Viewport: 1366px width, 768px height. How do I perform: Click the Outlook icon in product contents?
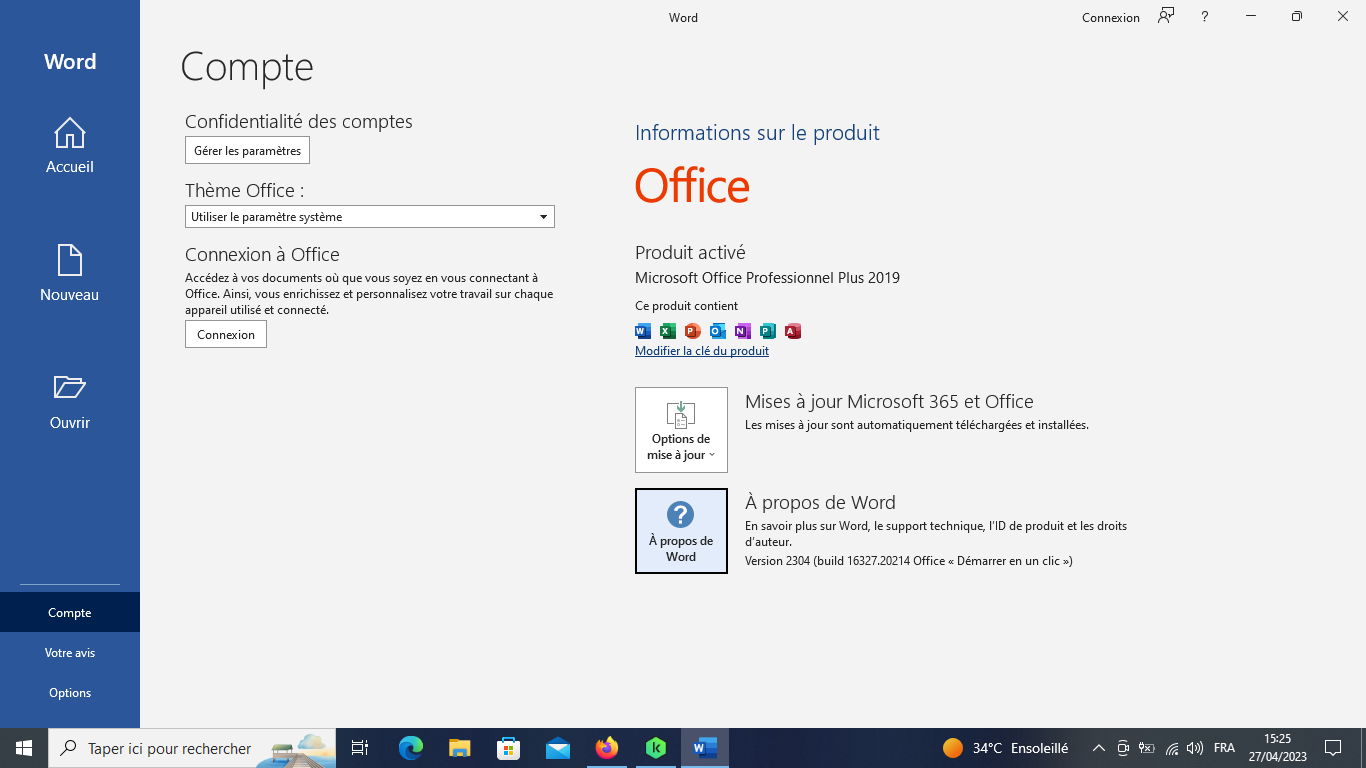[x=718, y=331]
